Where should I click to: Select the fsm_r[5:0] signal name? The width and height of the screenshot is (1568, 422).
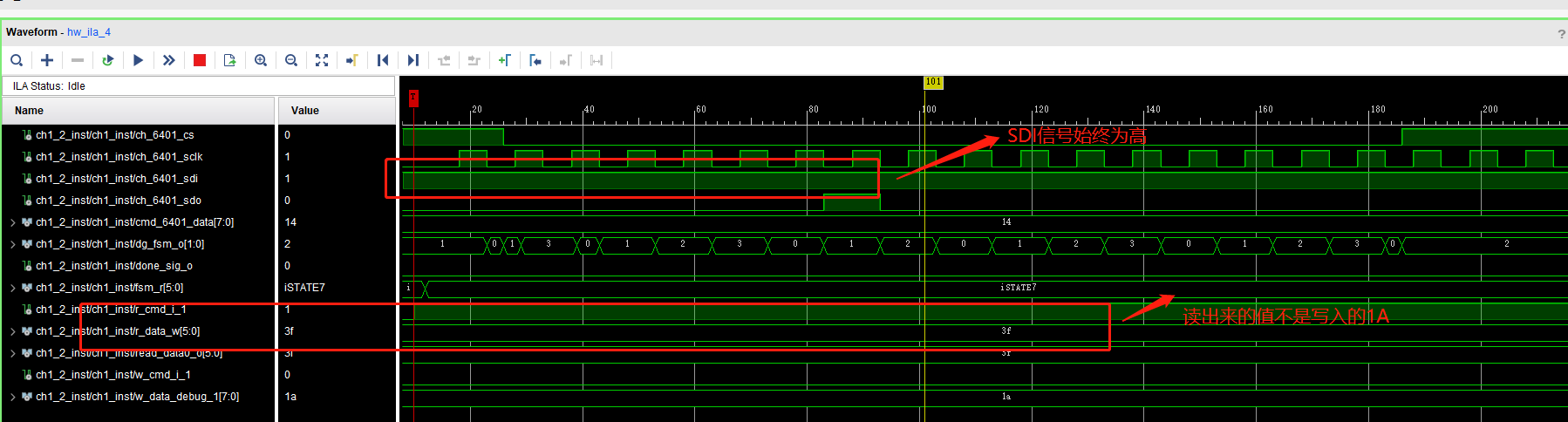109,288
